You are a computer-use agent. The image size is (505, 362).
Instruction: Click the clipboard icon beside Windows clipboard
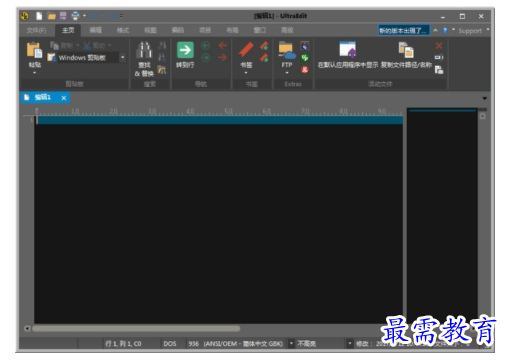pos(52,57)
